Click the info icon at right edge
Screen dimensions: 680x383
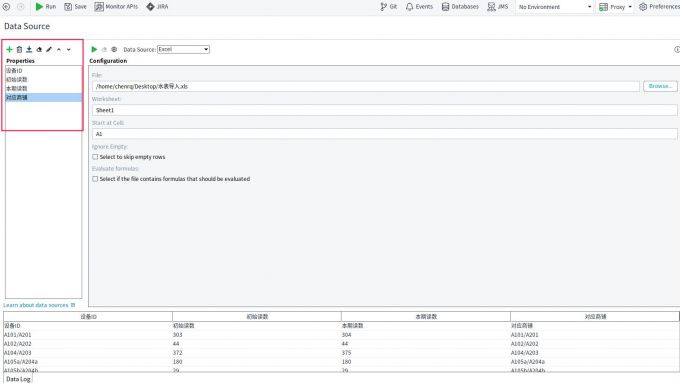coord(677,49)
